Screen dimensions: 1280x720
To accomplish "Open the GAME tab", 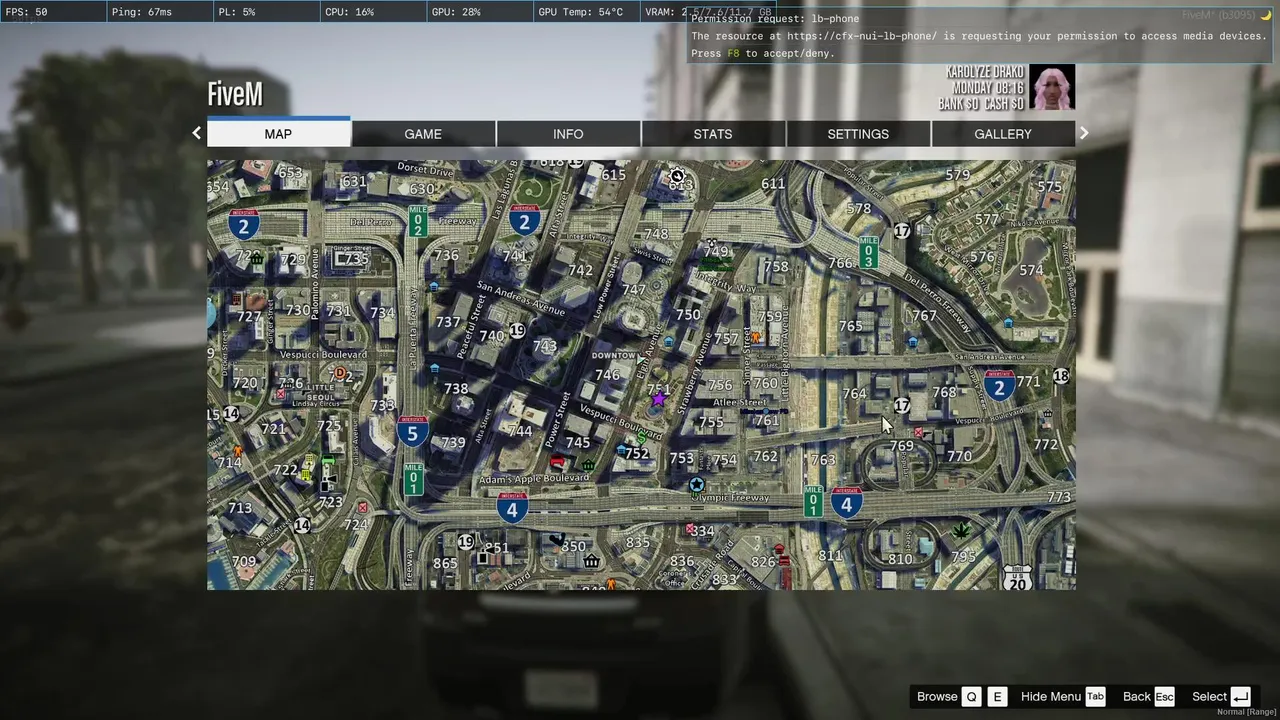I will 423,134.
